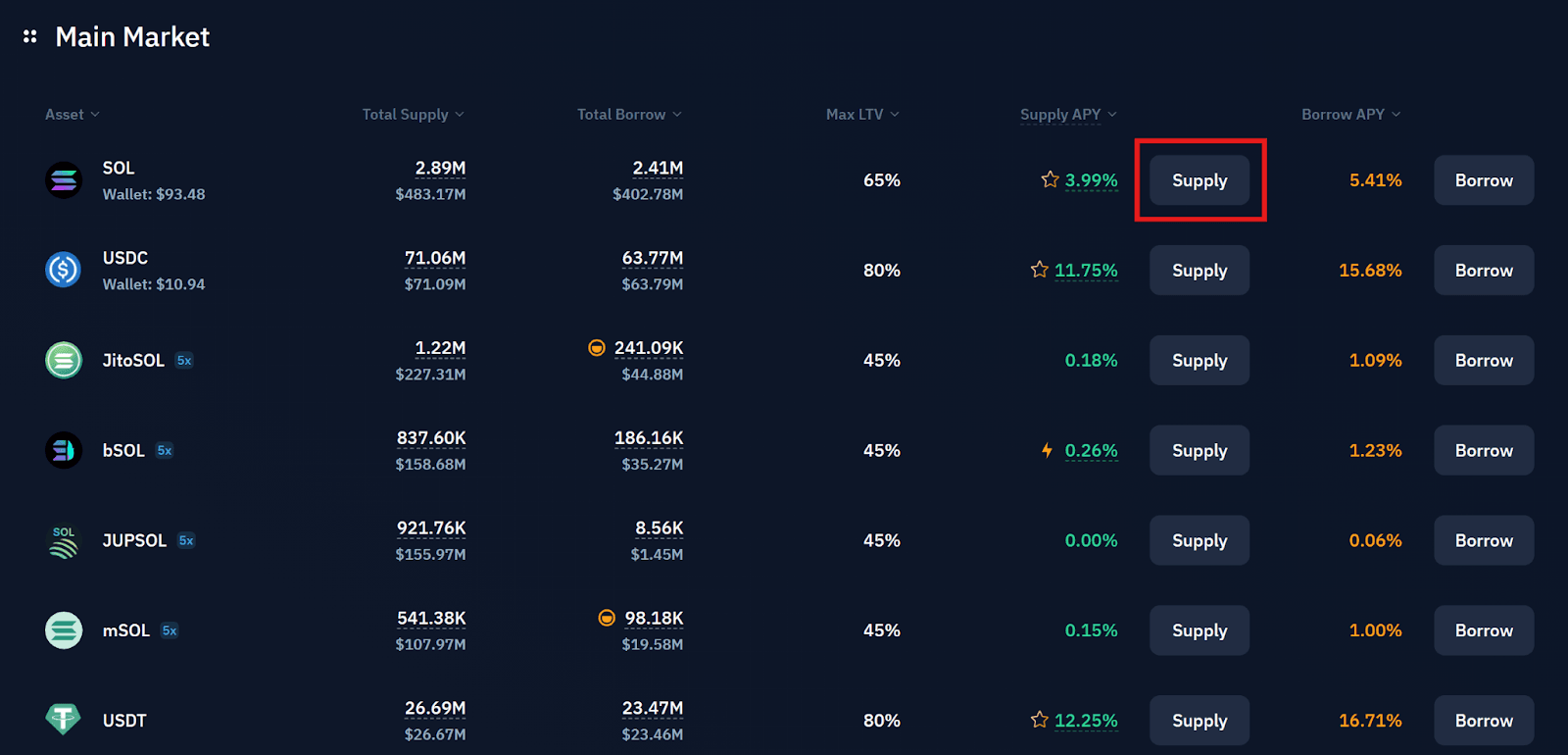Click the JUPSOL token icon

pos(64,540)
